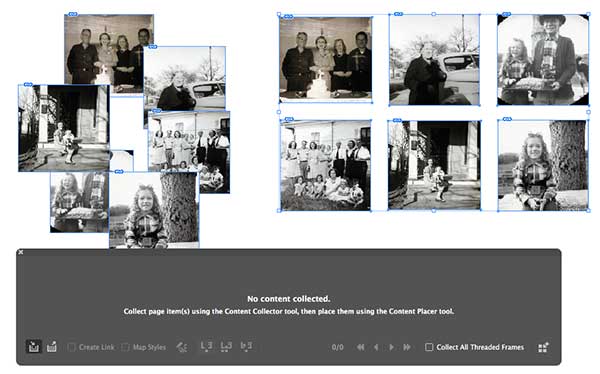Image resolution: width=600 pixels, height=374 pixels.
Task: Close the Content Conveyor panel
Action: (x=21, y=252)
